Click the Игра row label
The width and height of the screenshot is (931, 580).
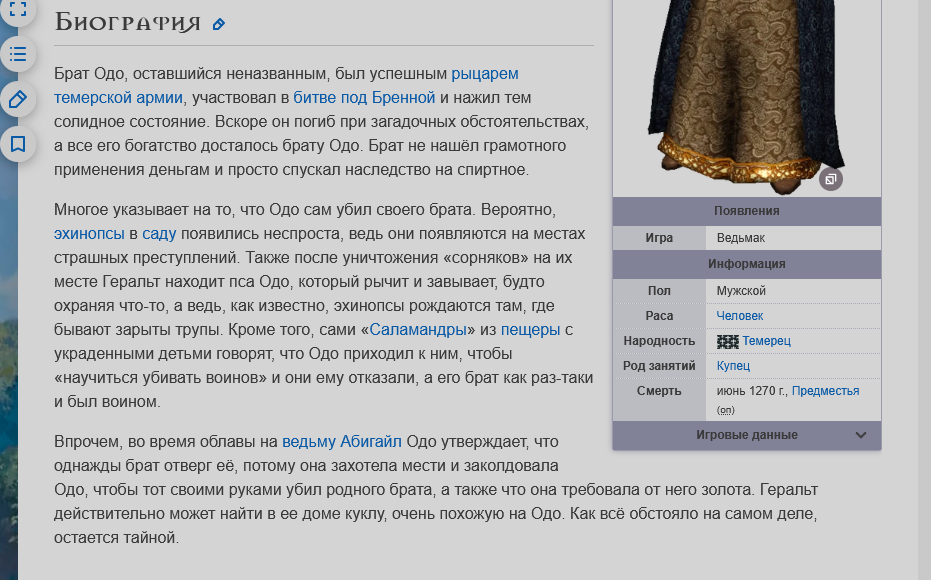tap(659, 238)
